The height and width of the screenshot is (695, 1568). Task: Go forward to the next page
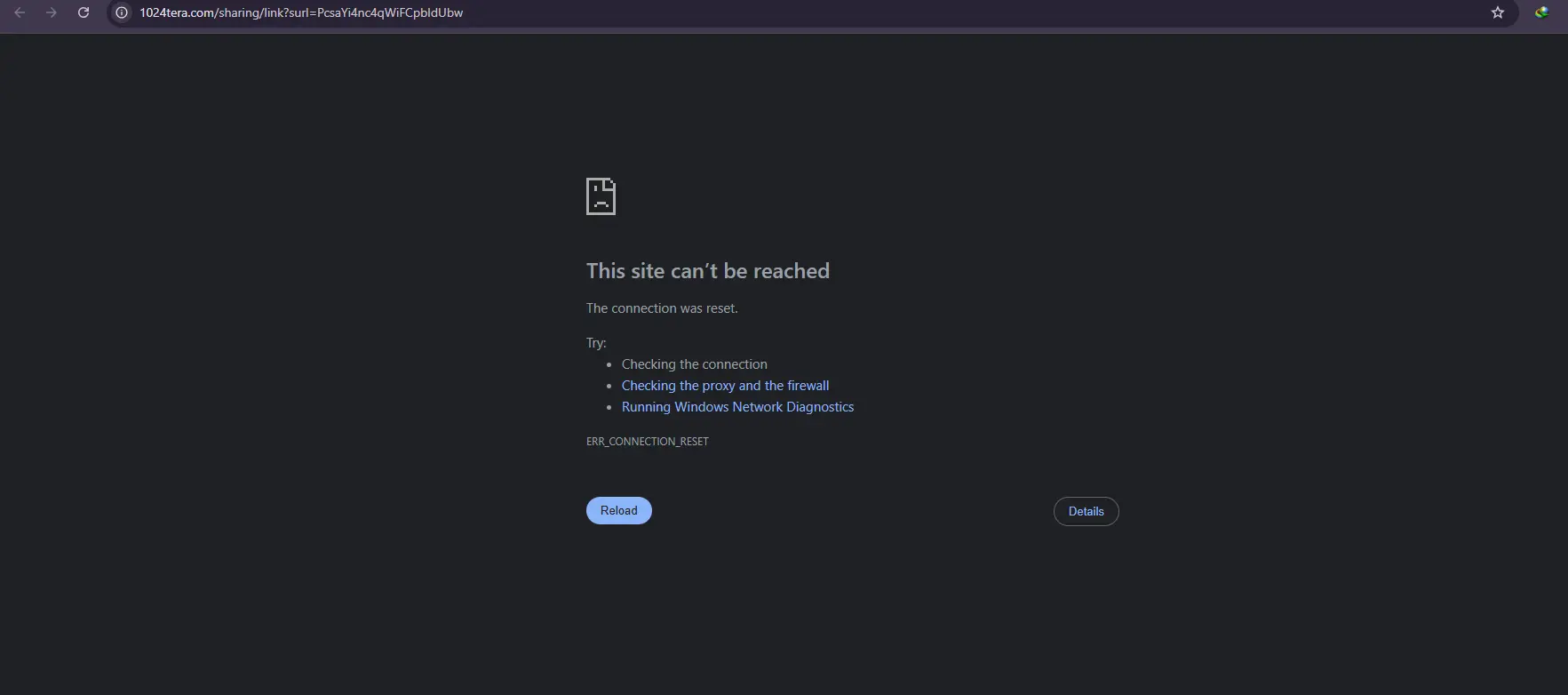tap(52, 12)
